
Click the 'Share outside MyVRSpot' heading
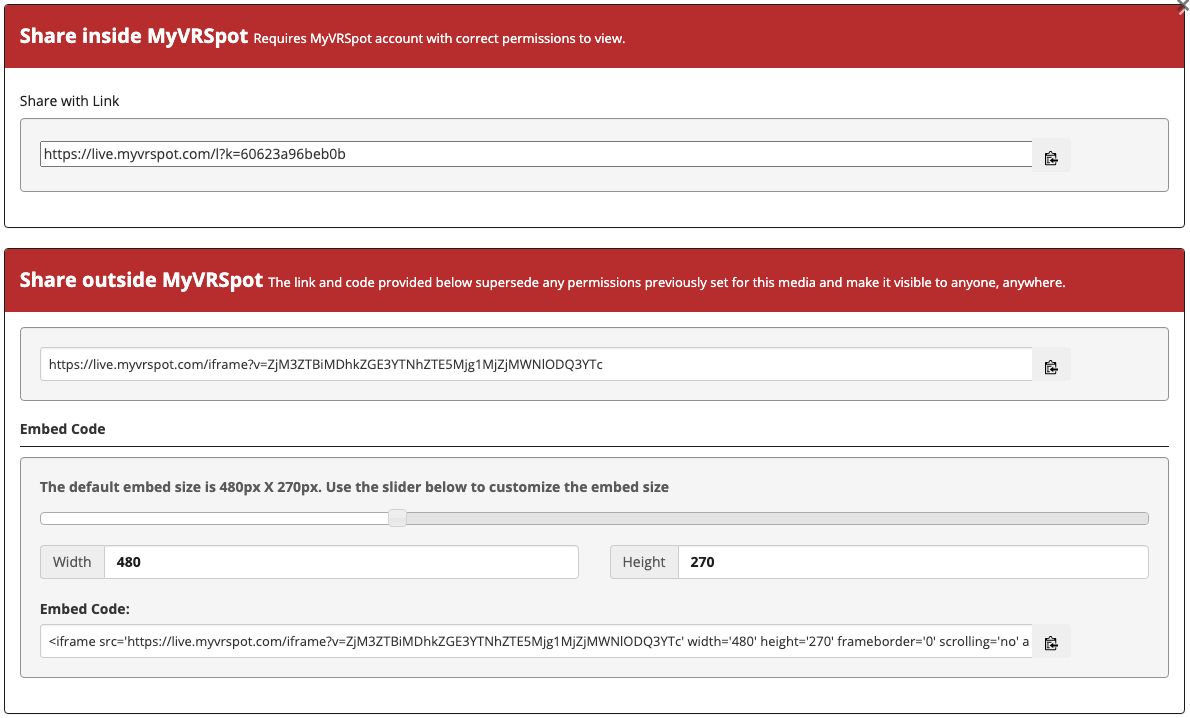[x=141, y=280]
